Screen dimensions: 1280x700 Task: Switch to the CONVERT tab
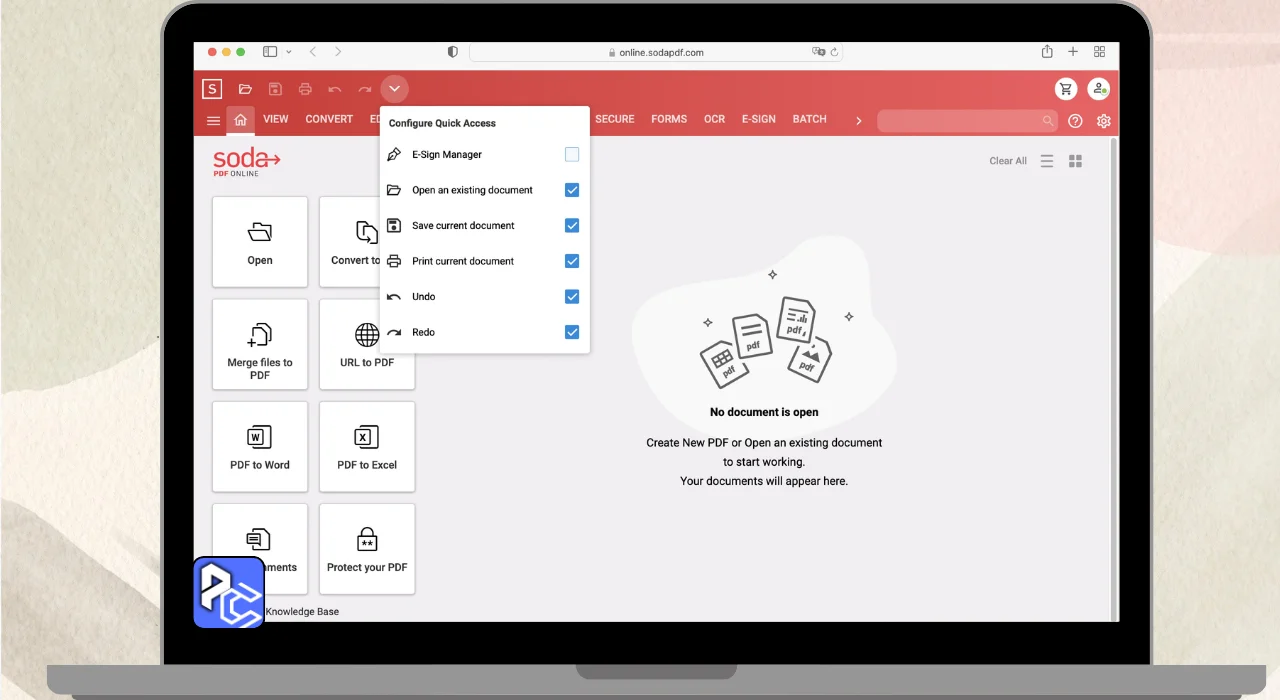click(329, 119)
